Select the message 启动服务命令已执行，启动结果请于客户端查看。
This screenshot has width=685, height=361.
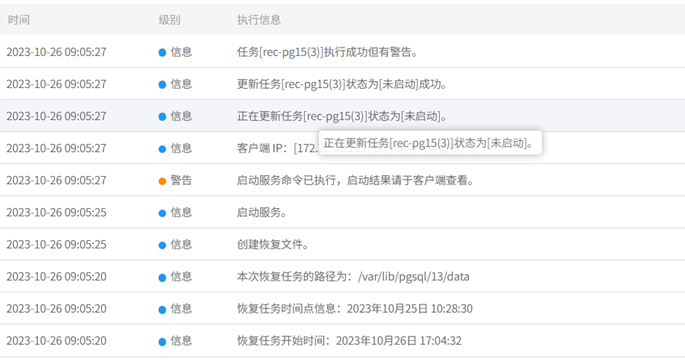[x=356, y=180]
